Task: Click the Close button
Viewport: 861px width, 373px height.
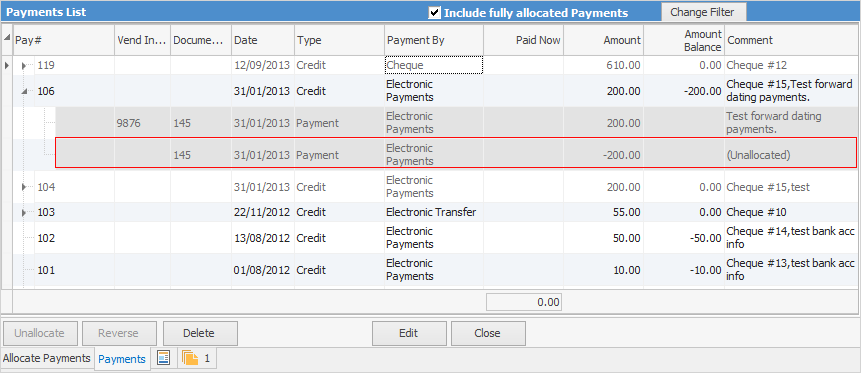Action: [x=488, y=333]
